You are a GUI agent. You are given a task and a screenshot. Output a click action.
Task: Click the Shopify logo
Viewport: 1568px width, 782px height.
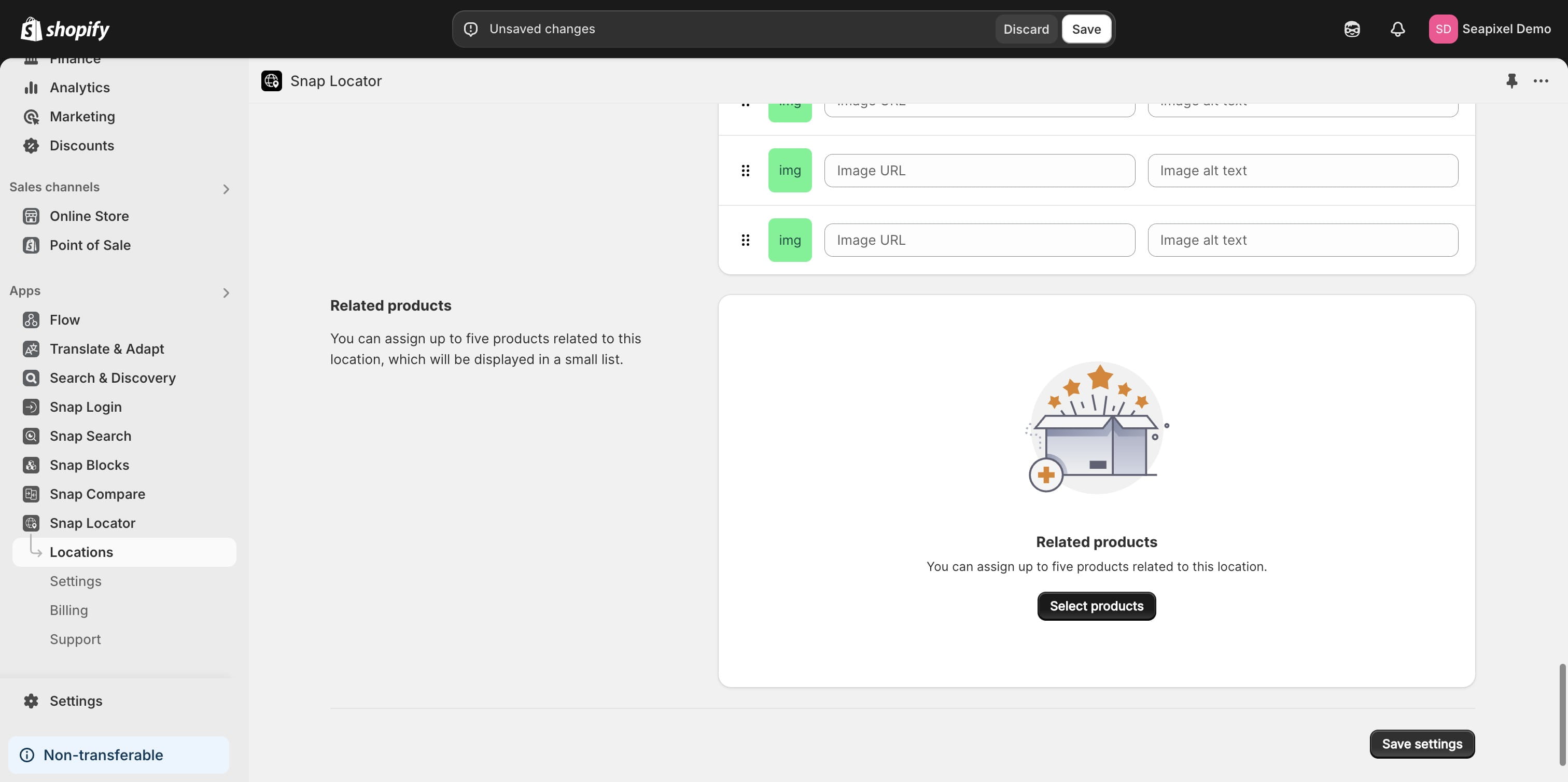tap(64, 29)
